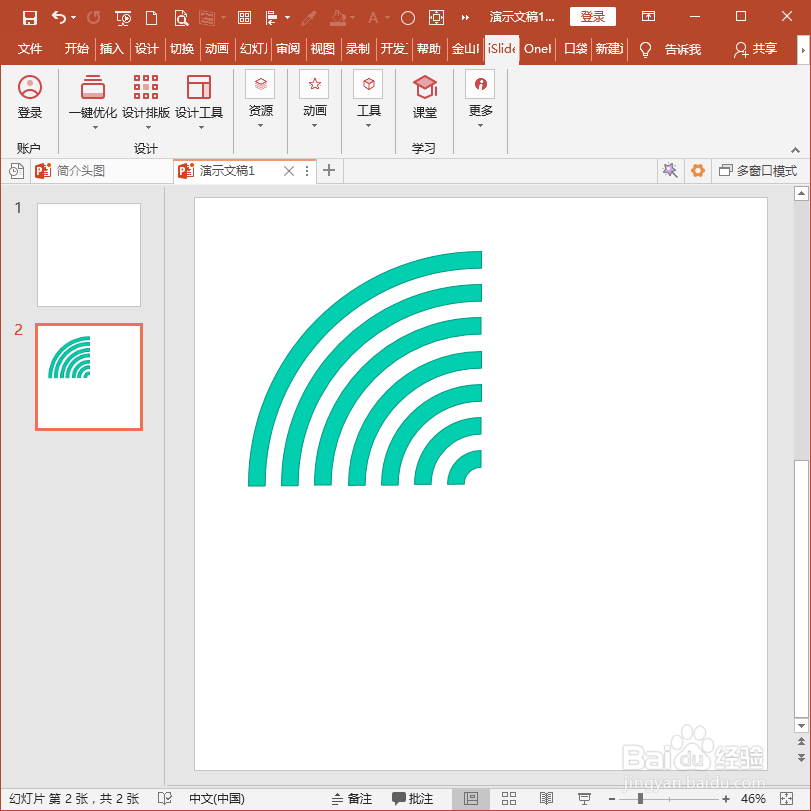Open ribbon display options
This screenshot has height=811, width=811.
648,17
